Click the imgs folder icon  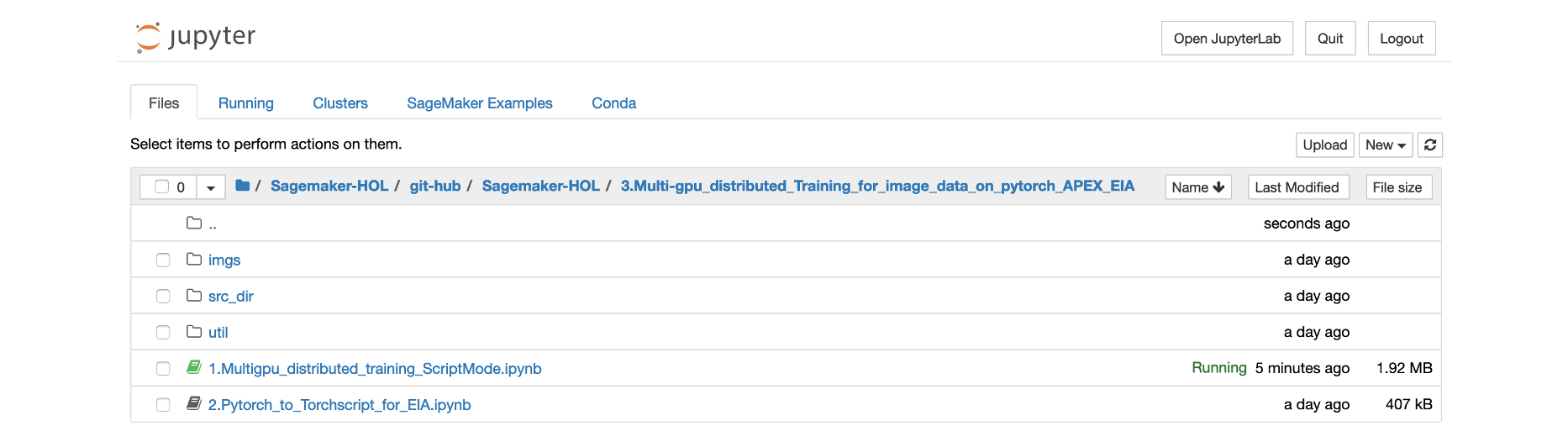[194, 260]
